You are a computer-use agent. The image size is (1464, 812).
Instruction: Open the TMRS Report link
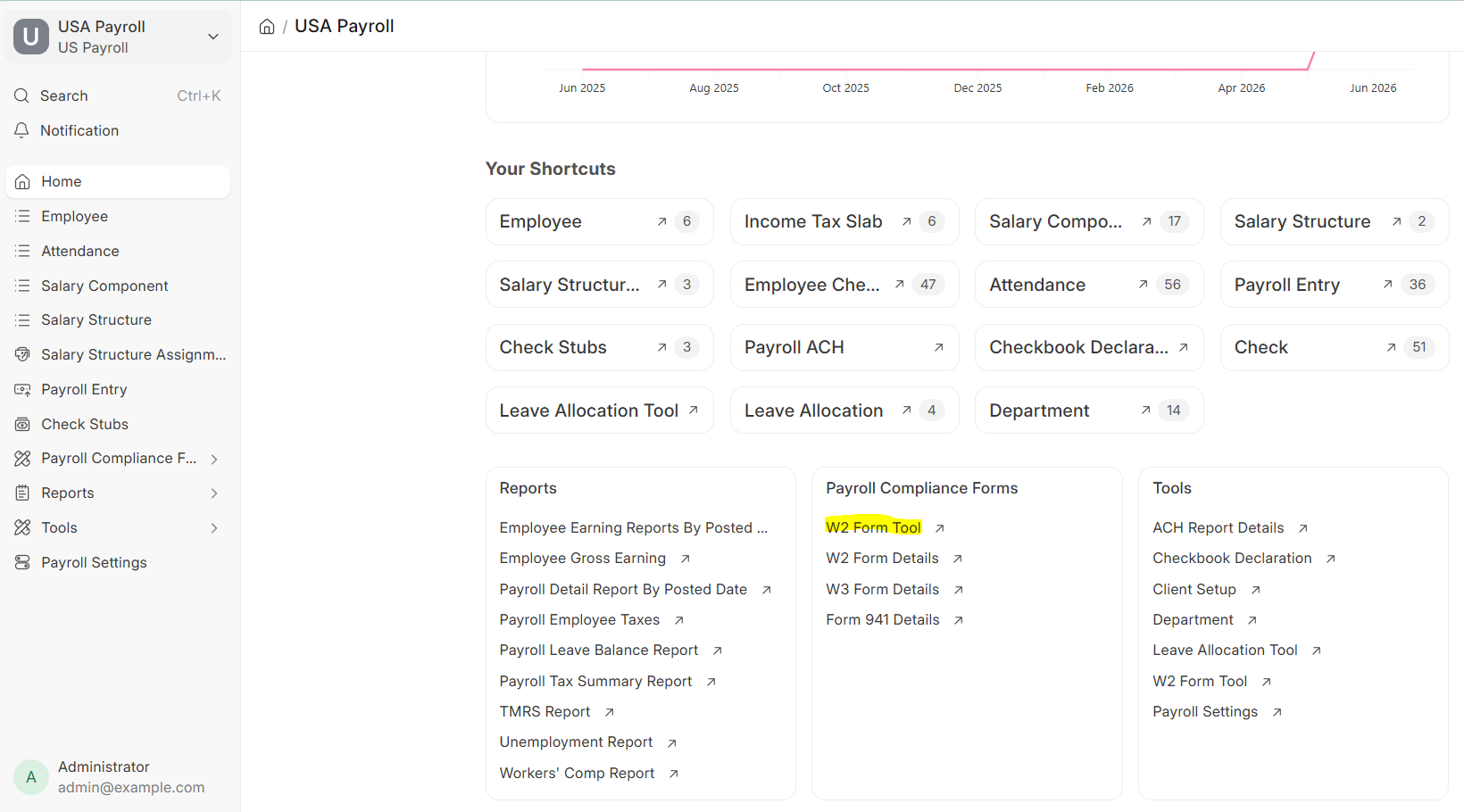545,711
